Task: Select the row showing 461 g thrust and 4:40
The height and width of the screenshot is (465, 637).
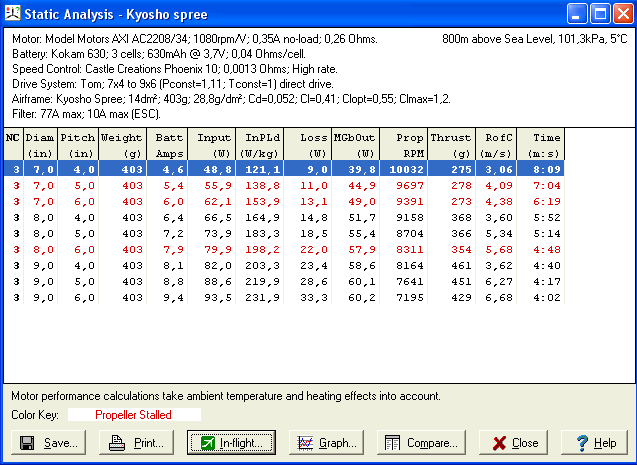Action: click(x=300, y=265)
